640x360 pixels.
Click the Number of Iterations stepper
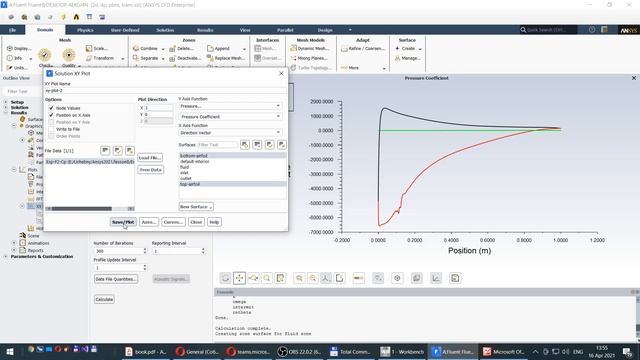click(x=144, y=251)
